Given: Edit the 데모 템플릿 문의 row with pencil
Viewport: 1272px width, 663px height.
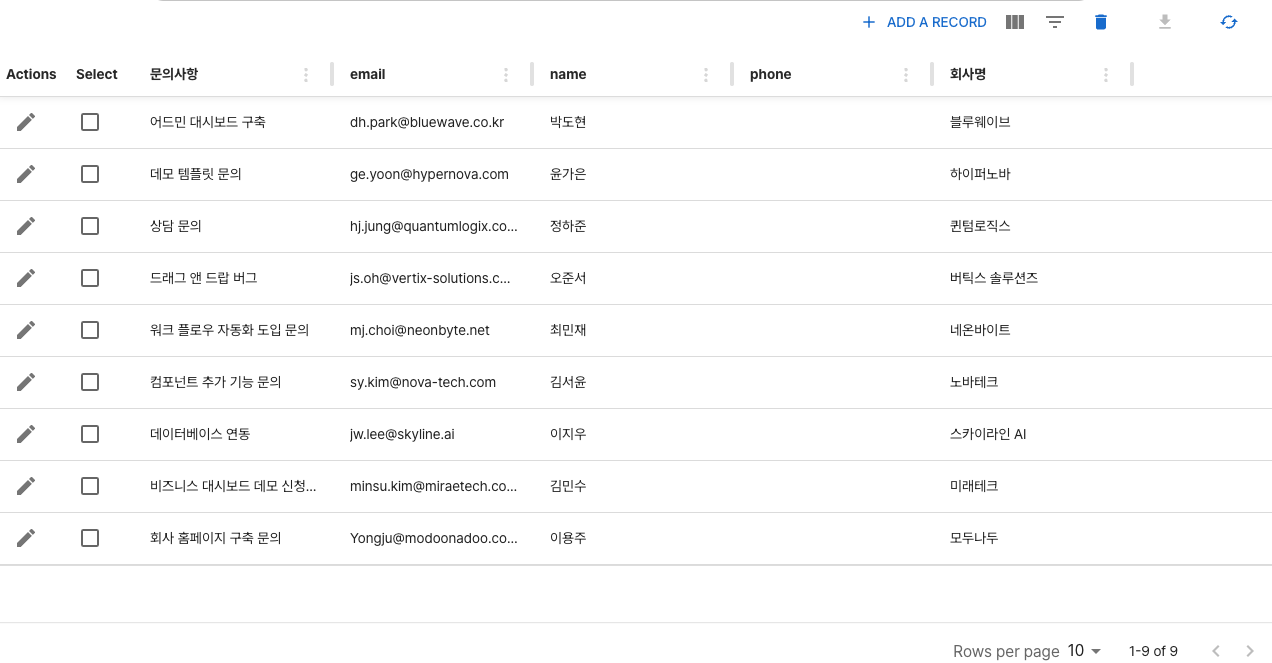Looking at the screenshot, I should tap(26, 174).
